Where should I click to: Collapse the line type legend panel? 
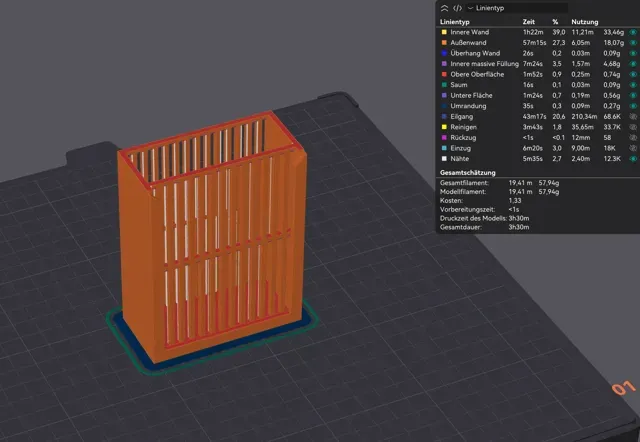tap(444, 8)
